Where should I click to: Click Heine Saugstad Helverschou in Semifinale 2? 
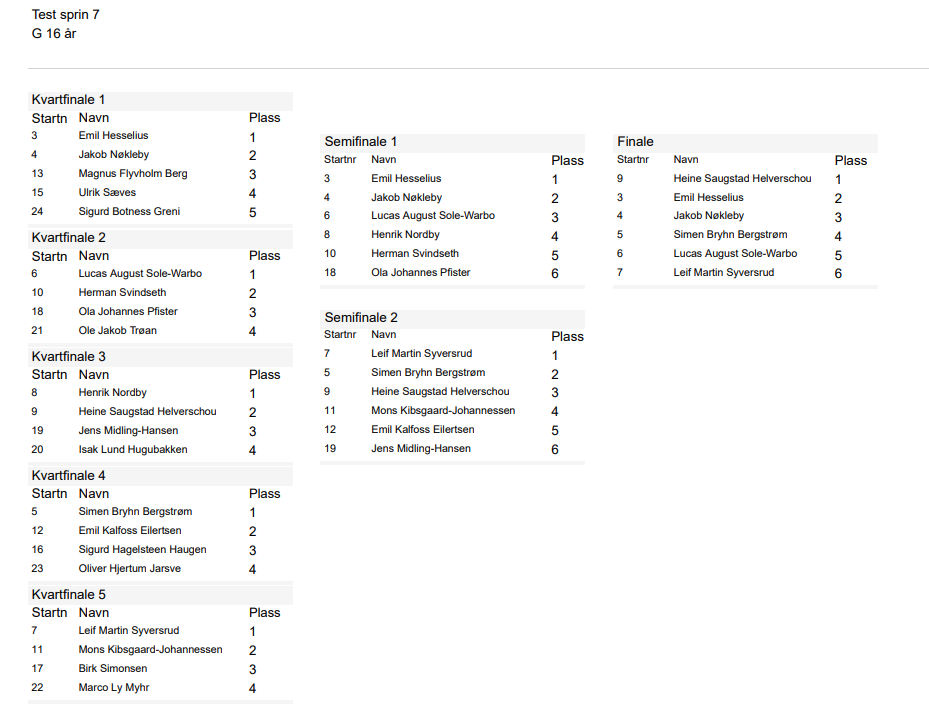coord(440,392)
